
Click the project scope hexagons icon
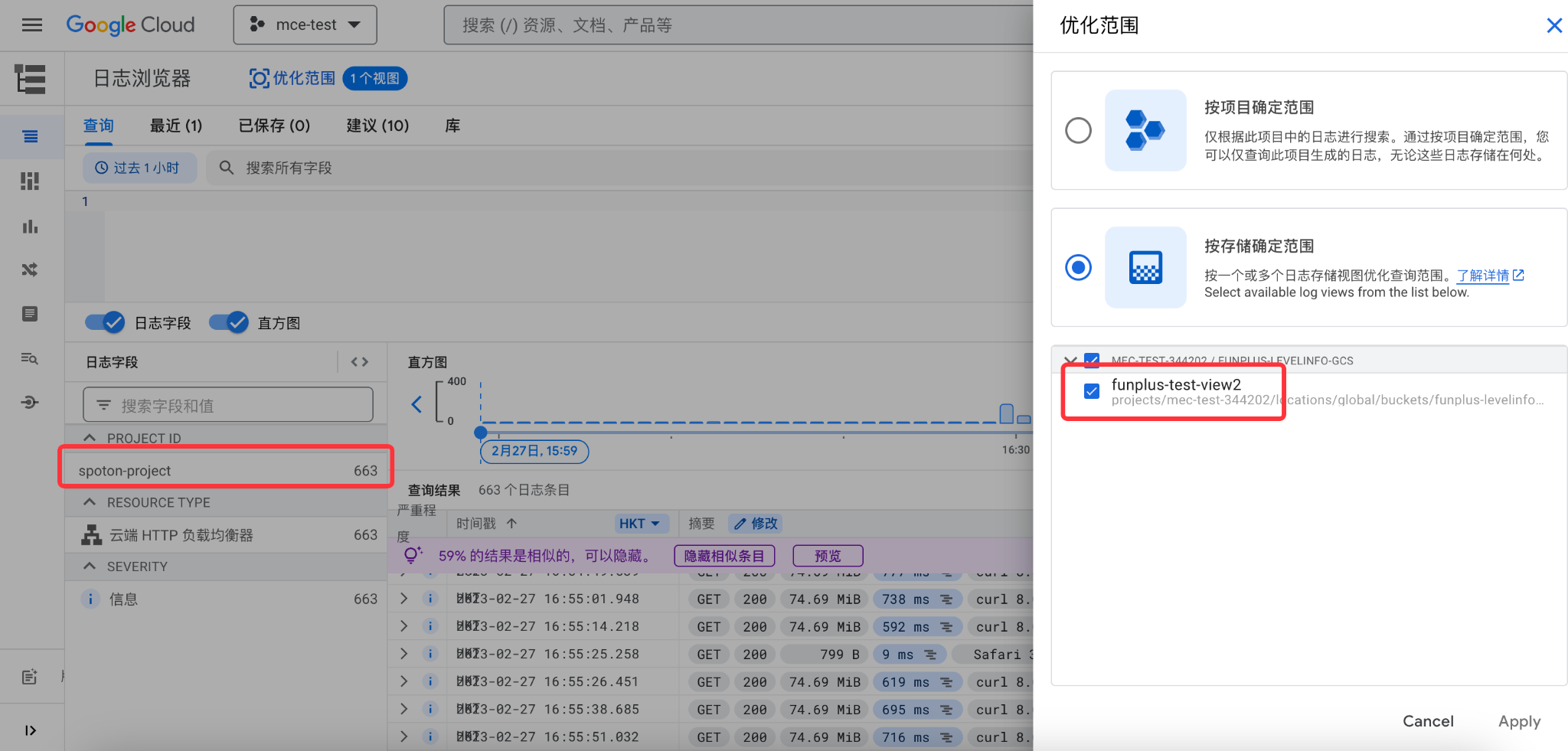1145,130
